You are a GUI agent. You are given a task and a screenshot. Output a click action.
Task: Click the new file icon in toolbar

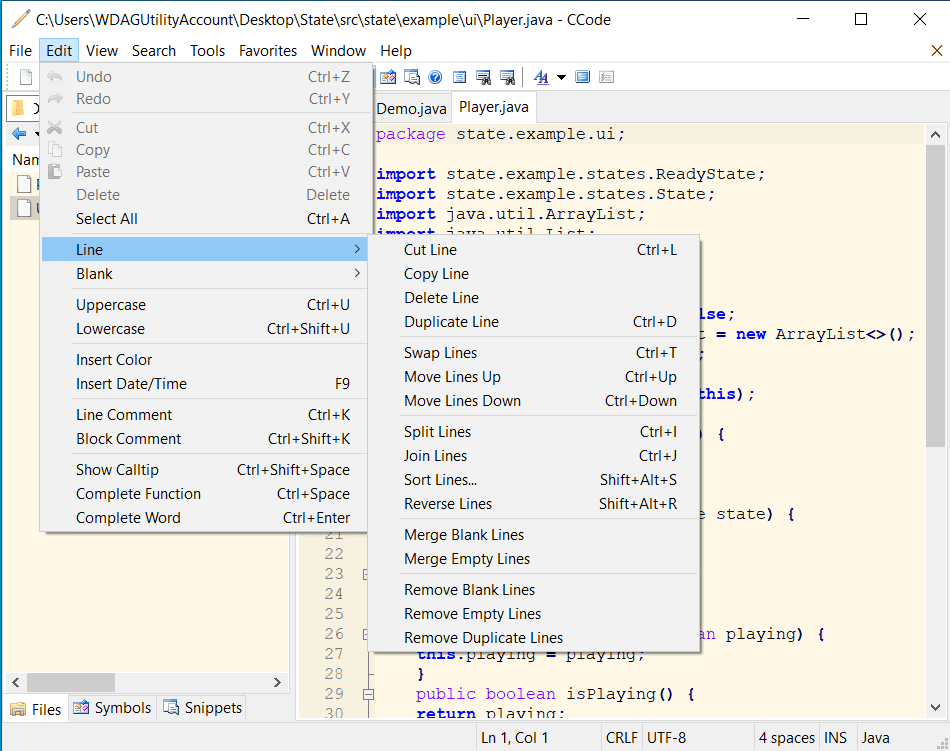(x=25, y=77)
